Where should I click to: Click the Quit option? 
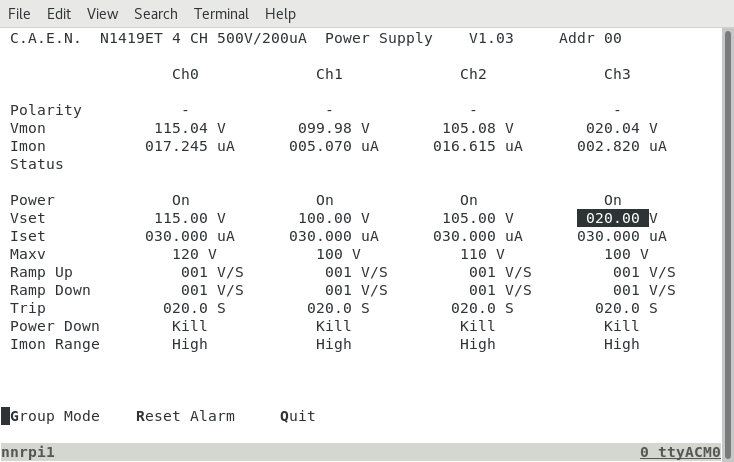(298, 416)
